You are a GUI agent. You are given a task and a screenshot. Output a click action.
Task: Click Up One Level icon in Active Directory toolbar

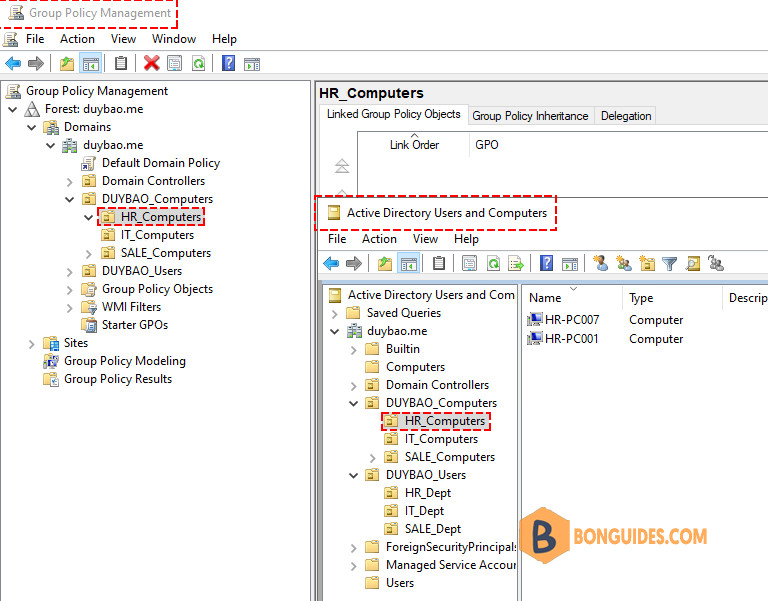[385, 264]
